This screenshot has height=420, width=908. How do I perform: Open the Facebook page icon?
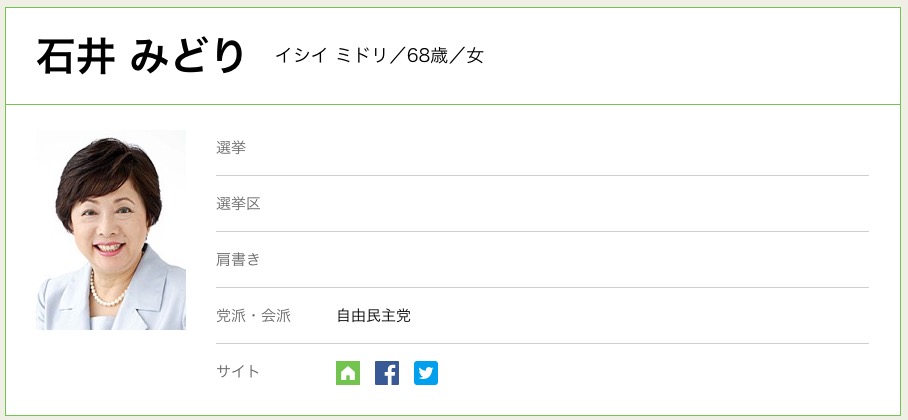387,373
